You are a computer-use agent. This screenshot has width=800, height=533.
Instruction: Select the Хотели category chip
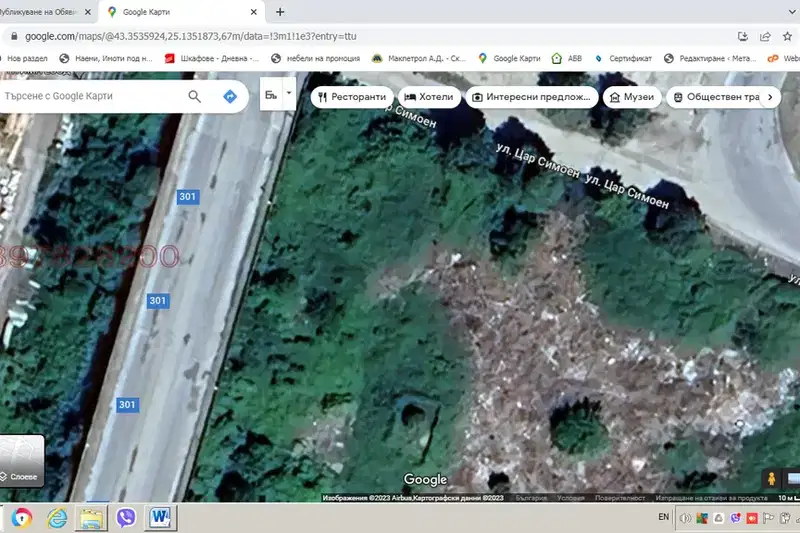point(429,97)
